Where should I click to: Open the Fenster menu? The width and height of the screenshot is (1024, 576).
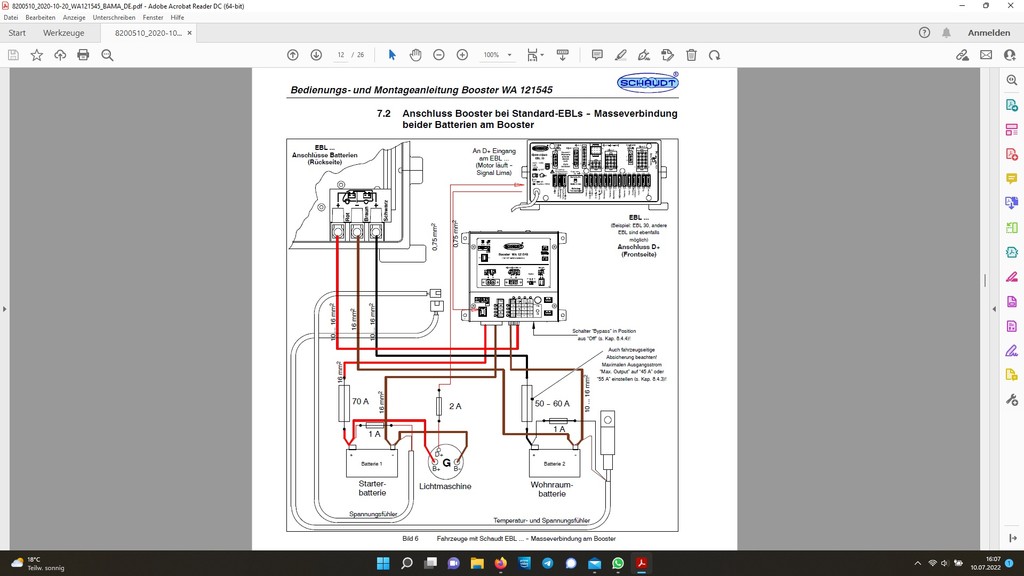click(153, 18)
